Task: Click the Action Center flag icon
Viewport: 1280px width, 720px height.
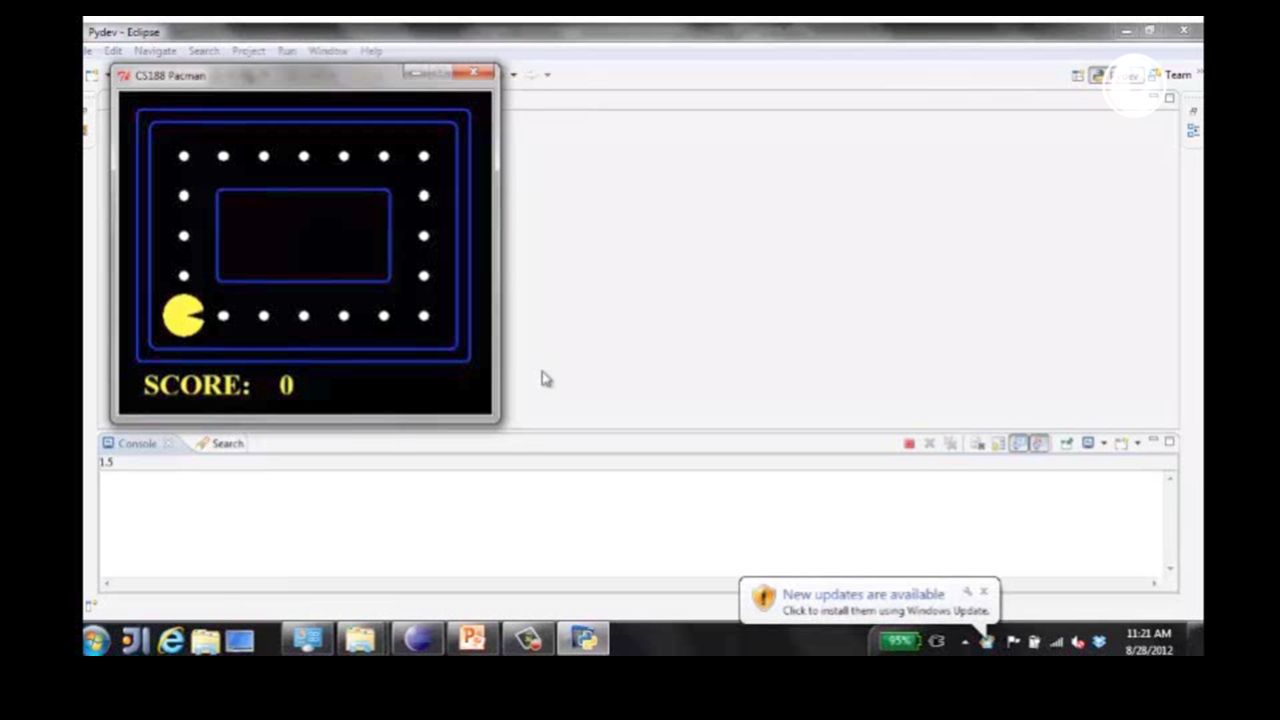Action: [x=1013, y=642]
